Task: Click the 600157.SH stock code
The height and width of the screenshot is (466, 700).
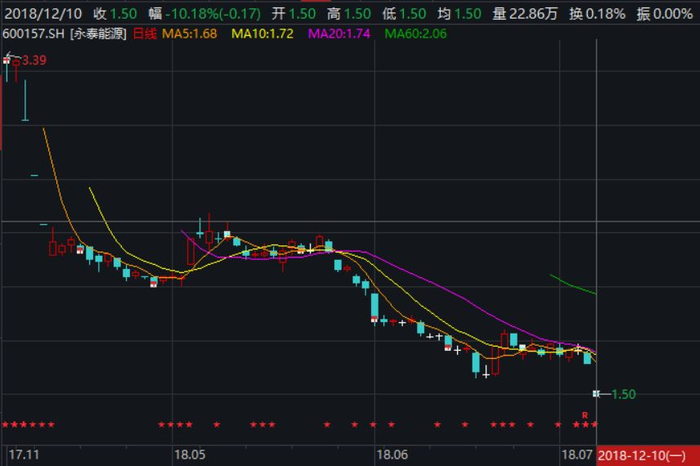Action: coord(33,34)
